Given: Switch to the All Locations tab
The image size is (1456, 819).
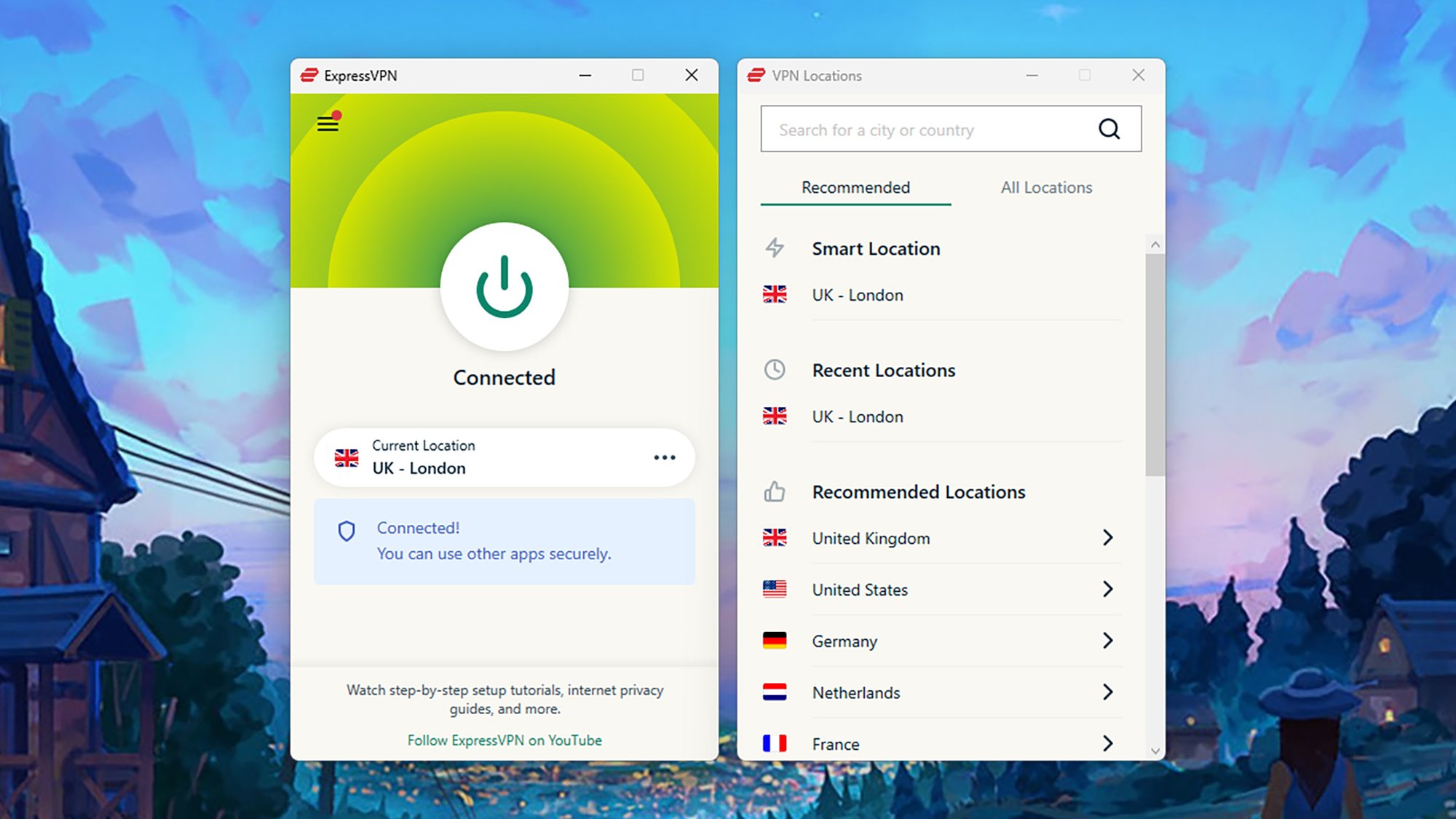Looking at the screenshot, I should (1046, 188).
